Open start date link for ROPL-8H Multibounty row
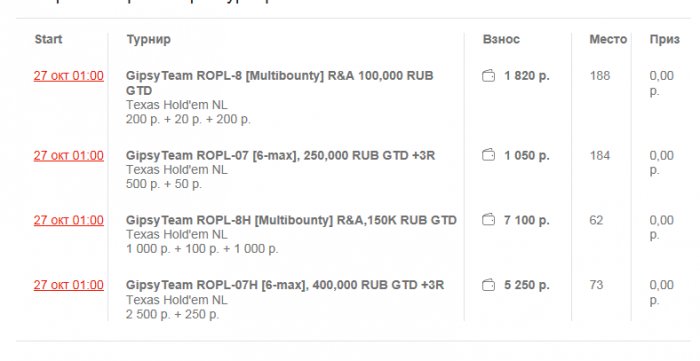This screenshot has height=361, width=700. (x=69, y=220)
